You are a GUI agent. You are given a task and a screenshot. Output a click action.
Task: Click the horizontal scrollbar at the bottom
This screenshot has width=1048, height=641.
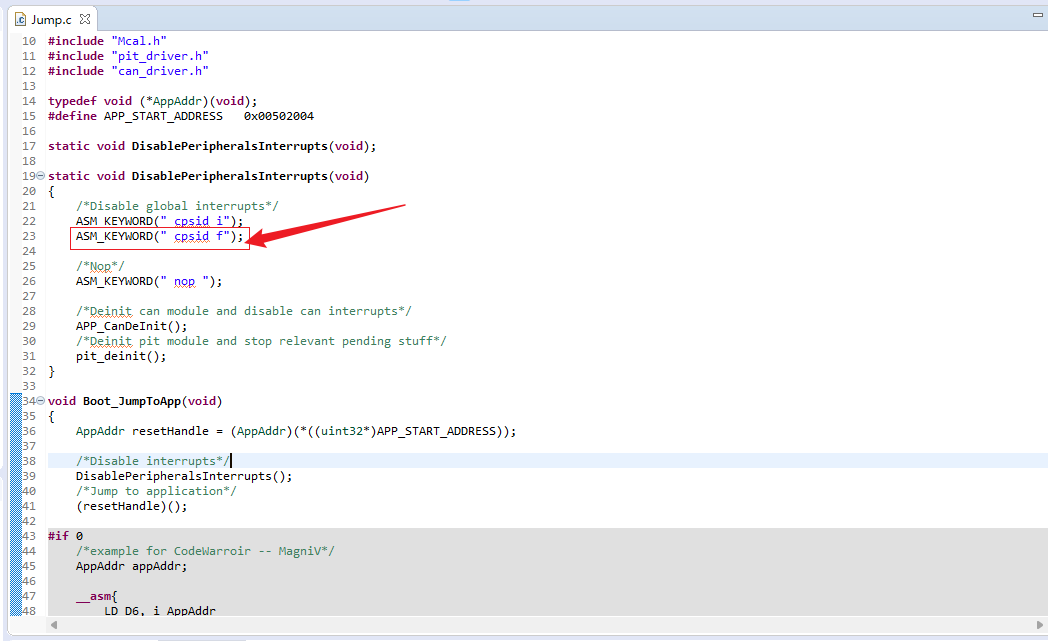click(500, 625)
